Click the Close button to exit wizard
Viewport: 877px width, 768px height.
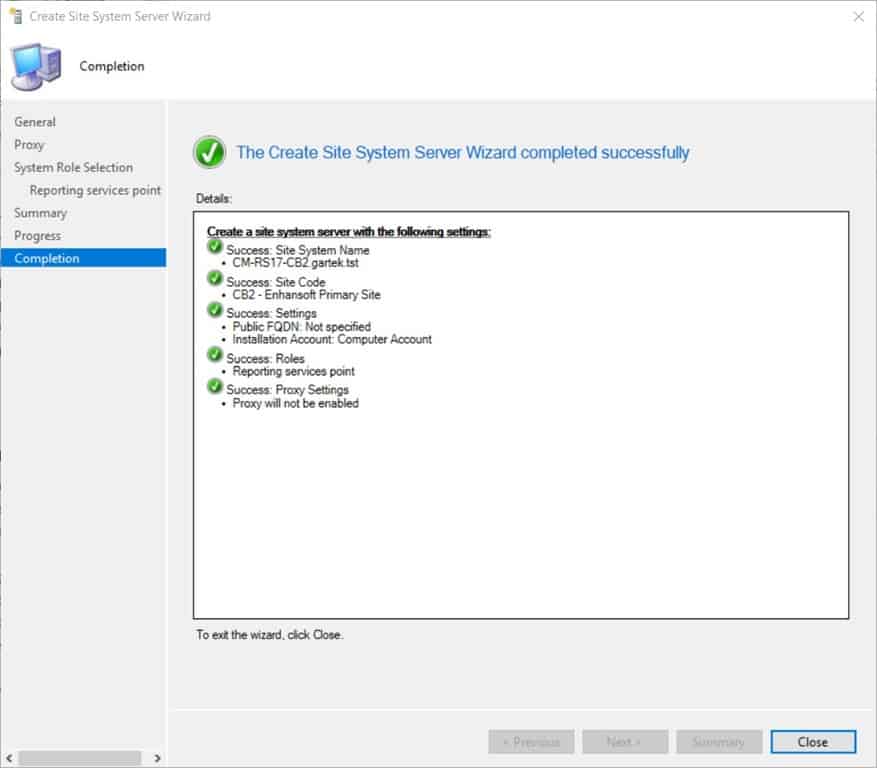click(x=813, y=742)
